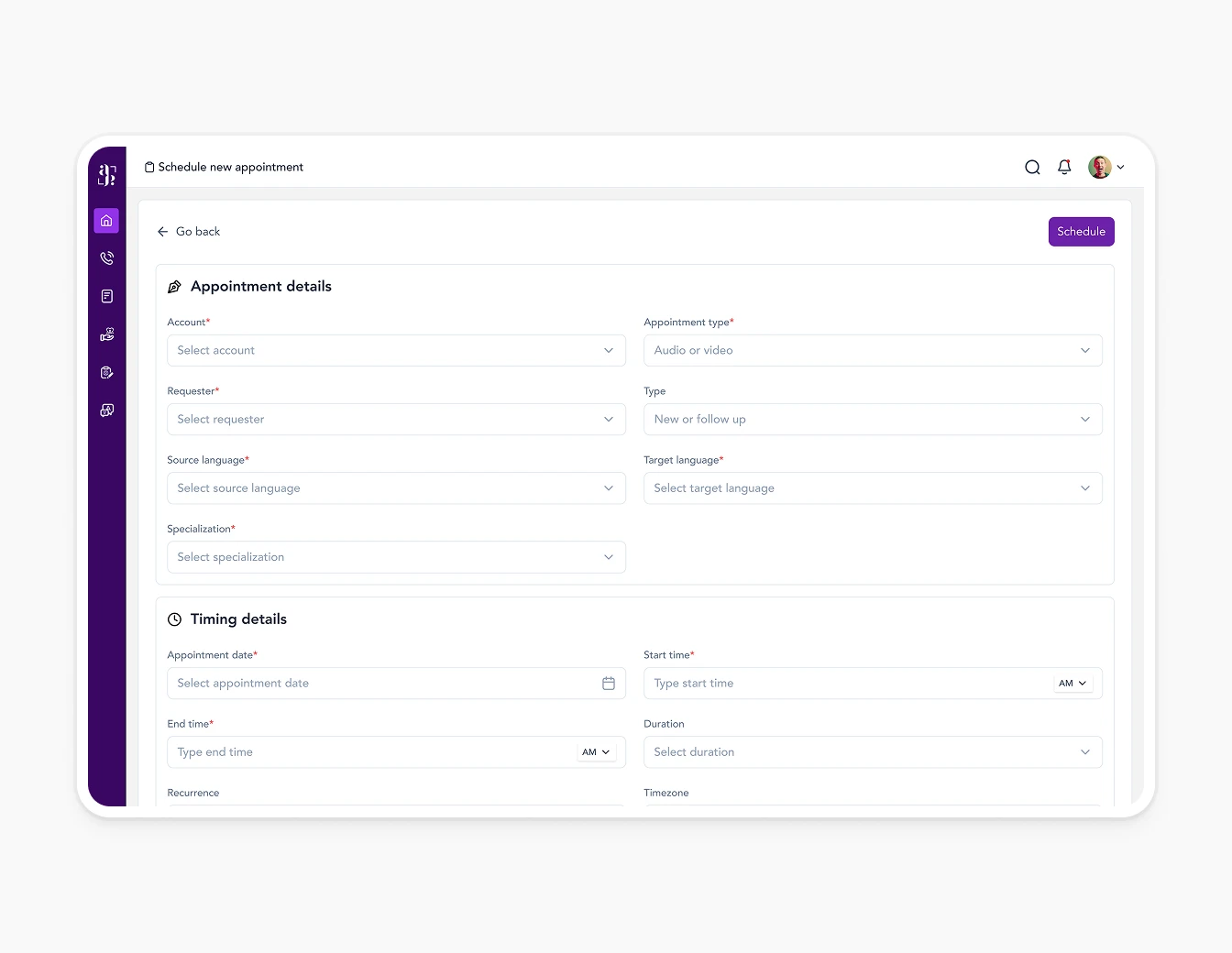This screenshot has width=1232, height=953.
Task: Toggle AM/PM selector for Start time
Action: (1072, 684)
